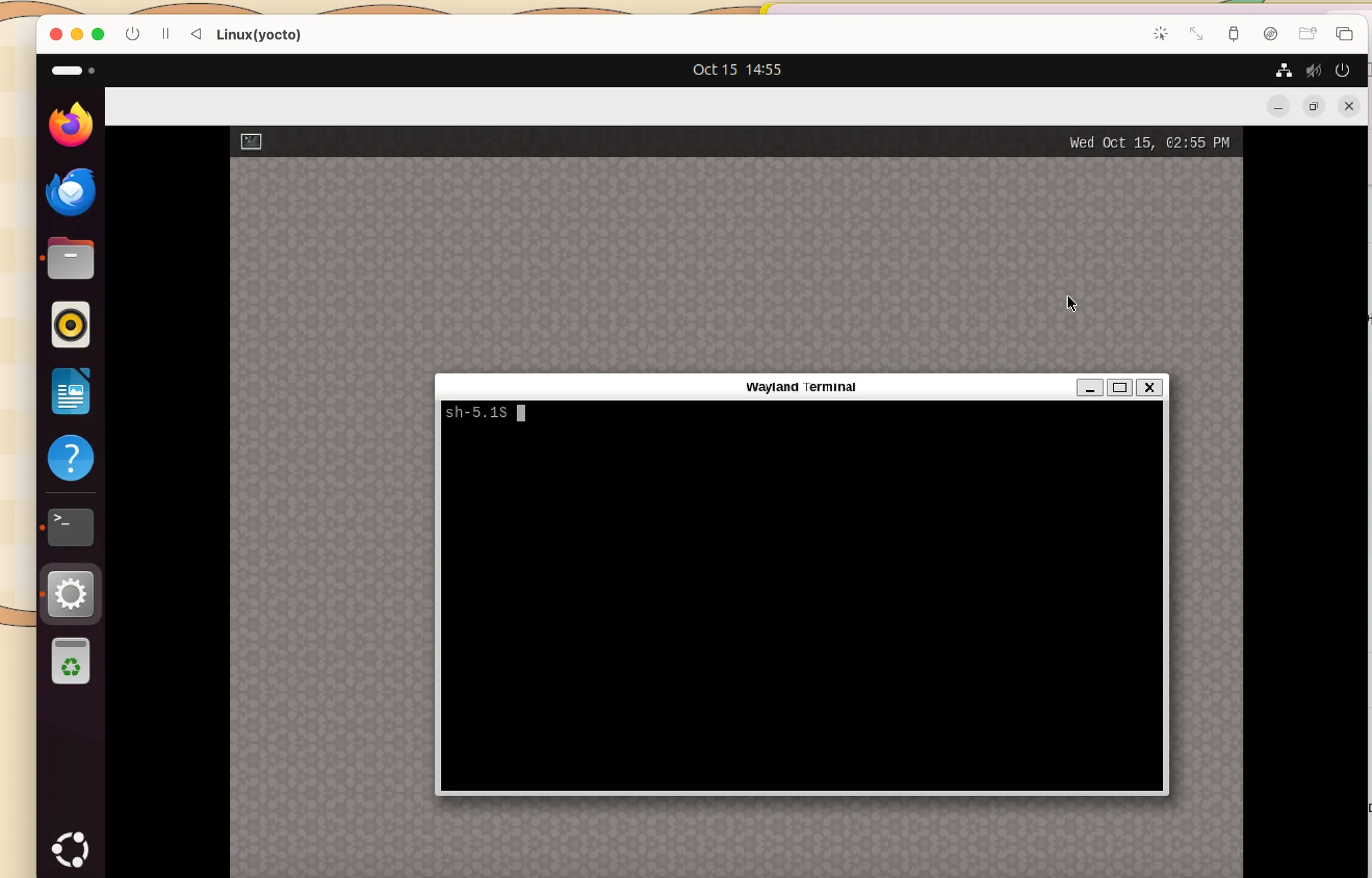Open the Oct 15 14:55 clock menu

[736, 70]
